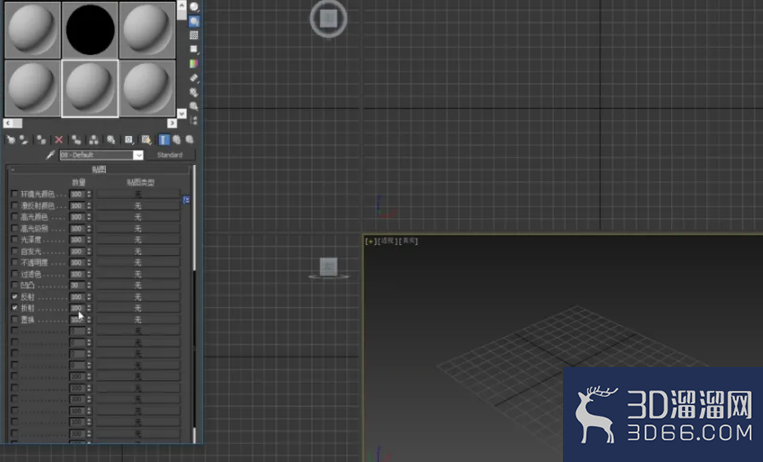Click the Select by Material icon
The width and height of the screenshot is (763, 462).
point(194,106)
